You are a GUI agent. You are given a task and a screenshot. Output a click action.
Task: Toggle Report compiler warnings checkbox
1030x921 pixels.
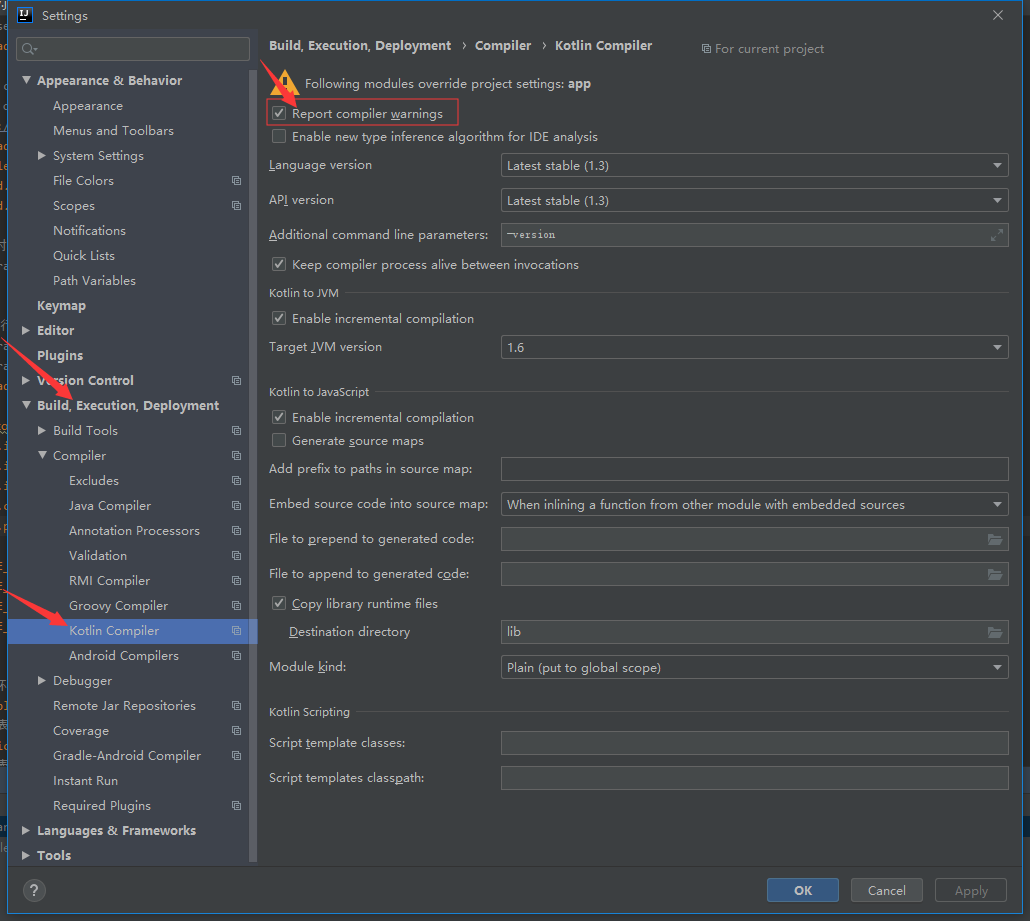click(x=279, y=113)
